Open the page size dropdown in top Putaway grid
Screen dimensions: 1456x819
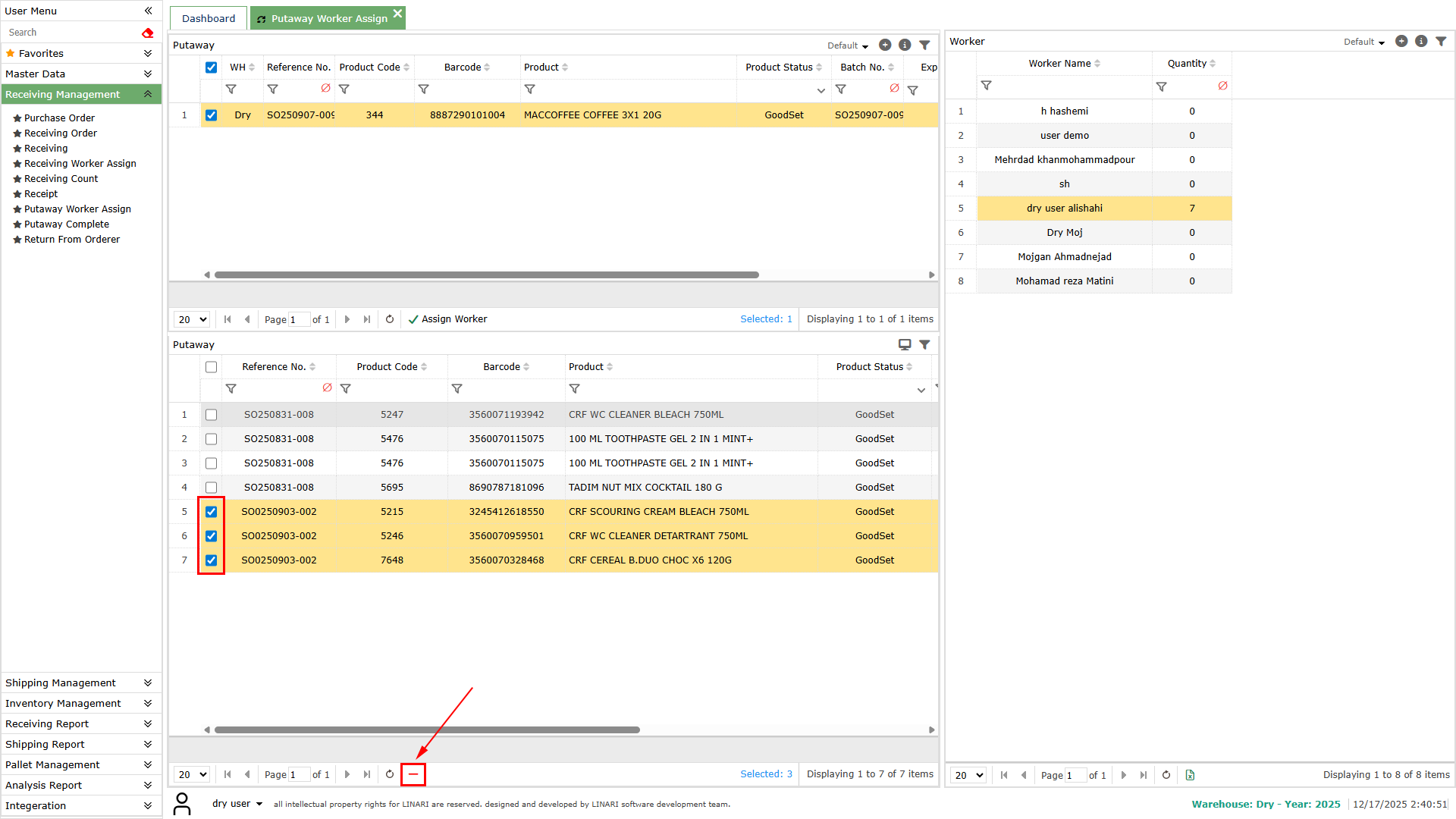tap(192, 319)
